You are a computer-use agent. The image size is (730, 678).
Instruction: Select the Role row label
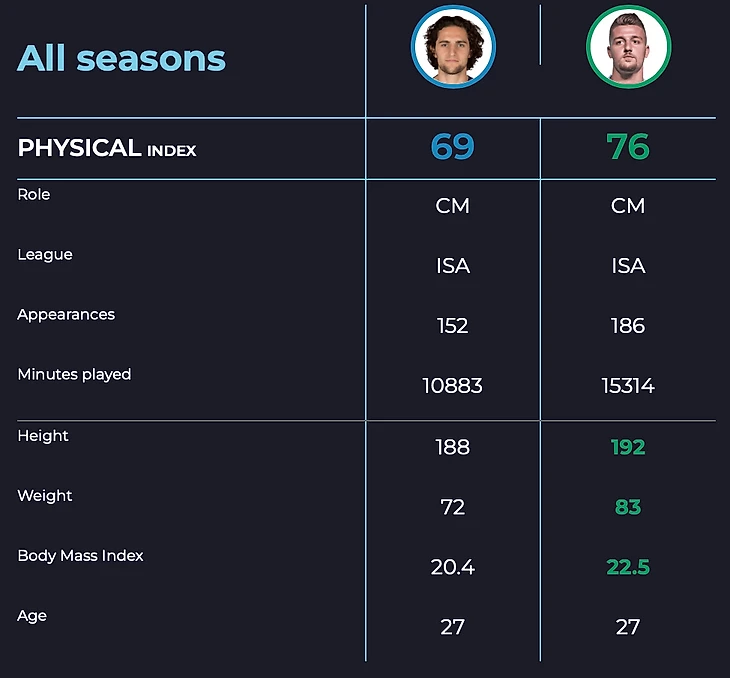(x=34, y=194)
